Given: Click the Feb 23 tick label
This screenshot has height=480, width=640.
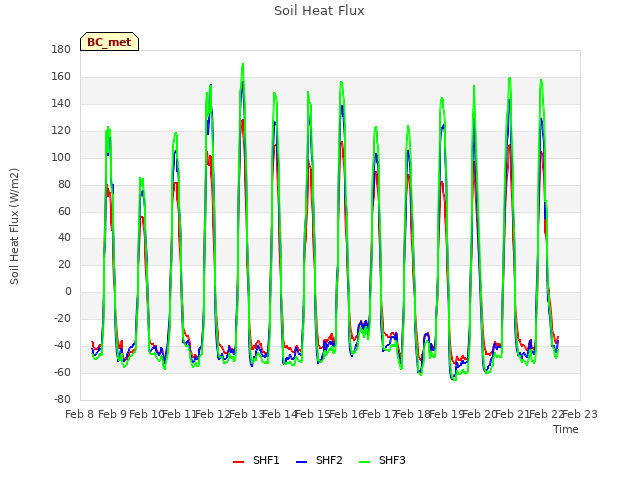Looking at the screenshot, I should click(x=580, y=414).
